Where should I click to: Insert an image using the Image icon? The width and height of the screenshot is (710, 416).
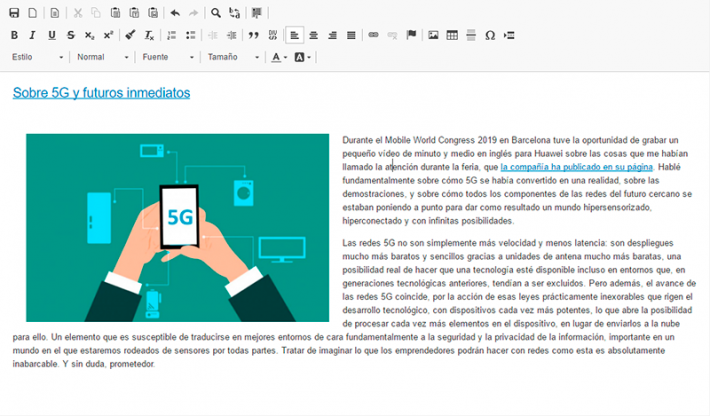[433, 35]
